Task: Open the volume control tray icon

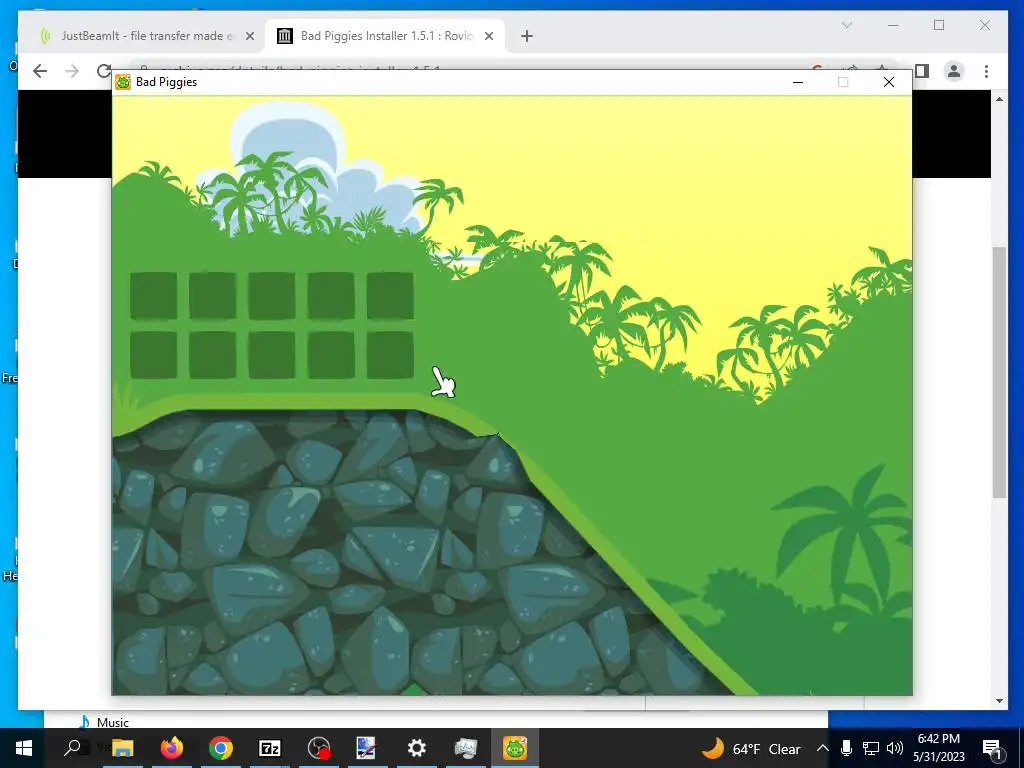Action: click(x=895, y=748)
